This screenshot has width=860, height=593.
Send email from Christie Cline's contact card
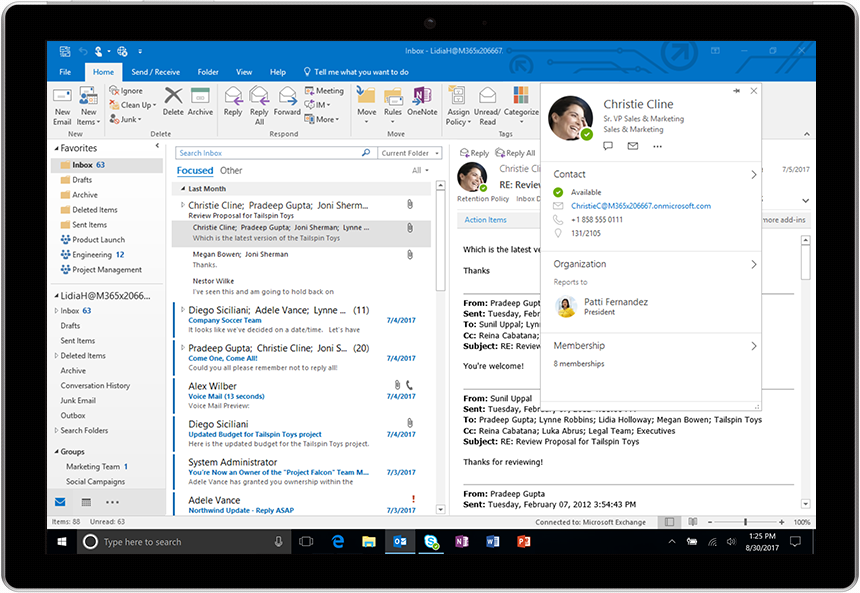633,146
